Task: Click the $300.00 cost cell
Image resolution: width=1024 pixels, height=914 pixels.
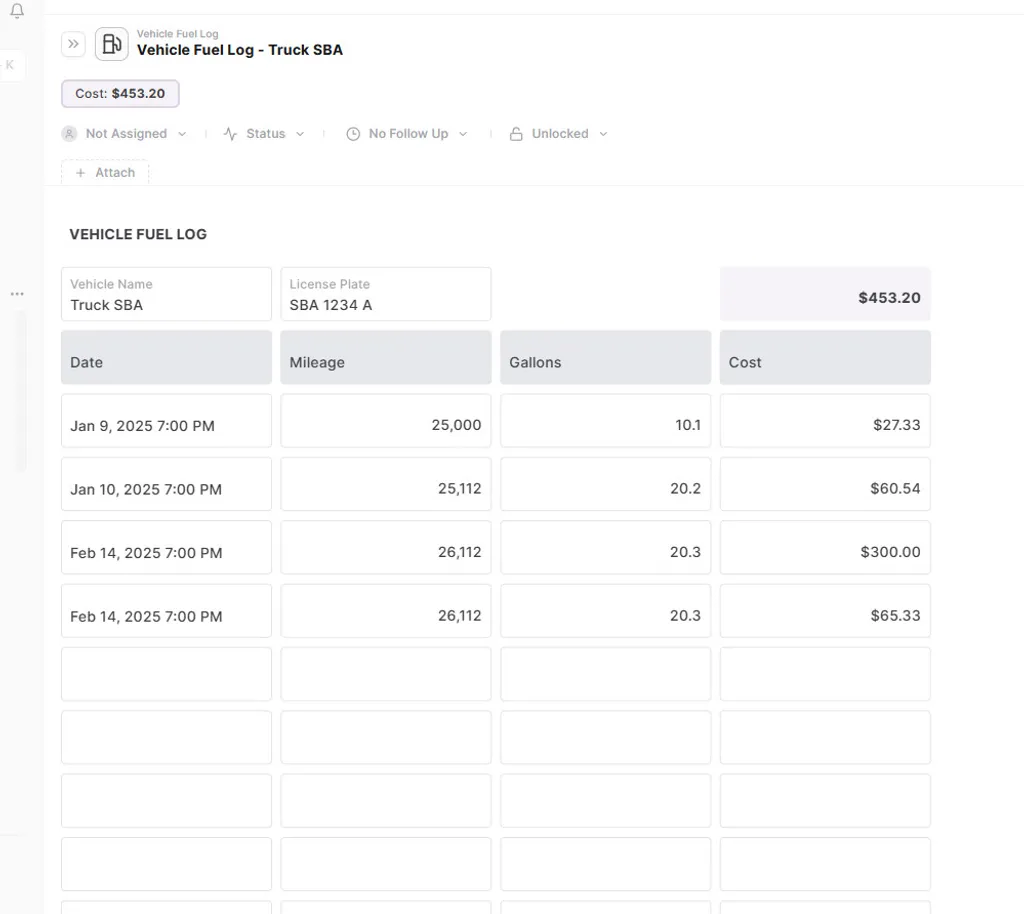Action: (x=825, y=552)
